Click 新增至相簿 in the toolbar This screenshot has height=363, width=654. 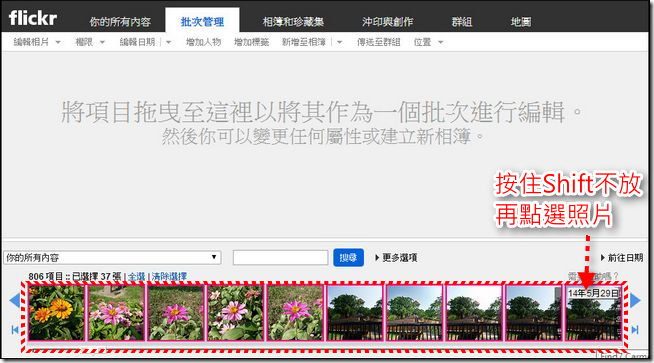304,42
